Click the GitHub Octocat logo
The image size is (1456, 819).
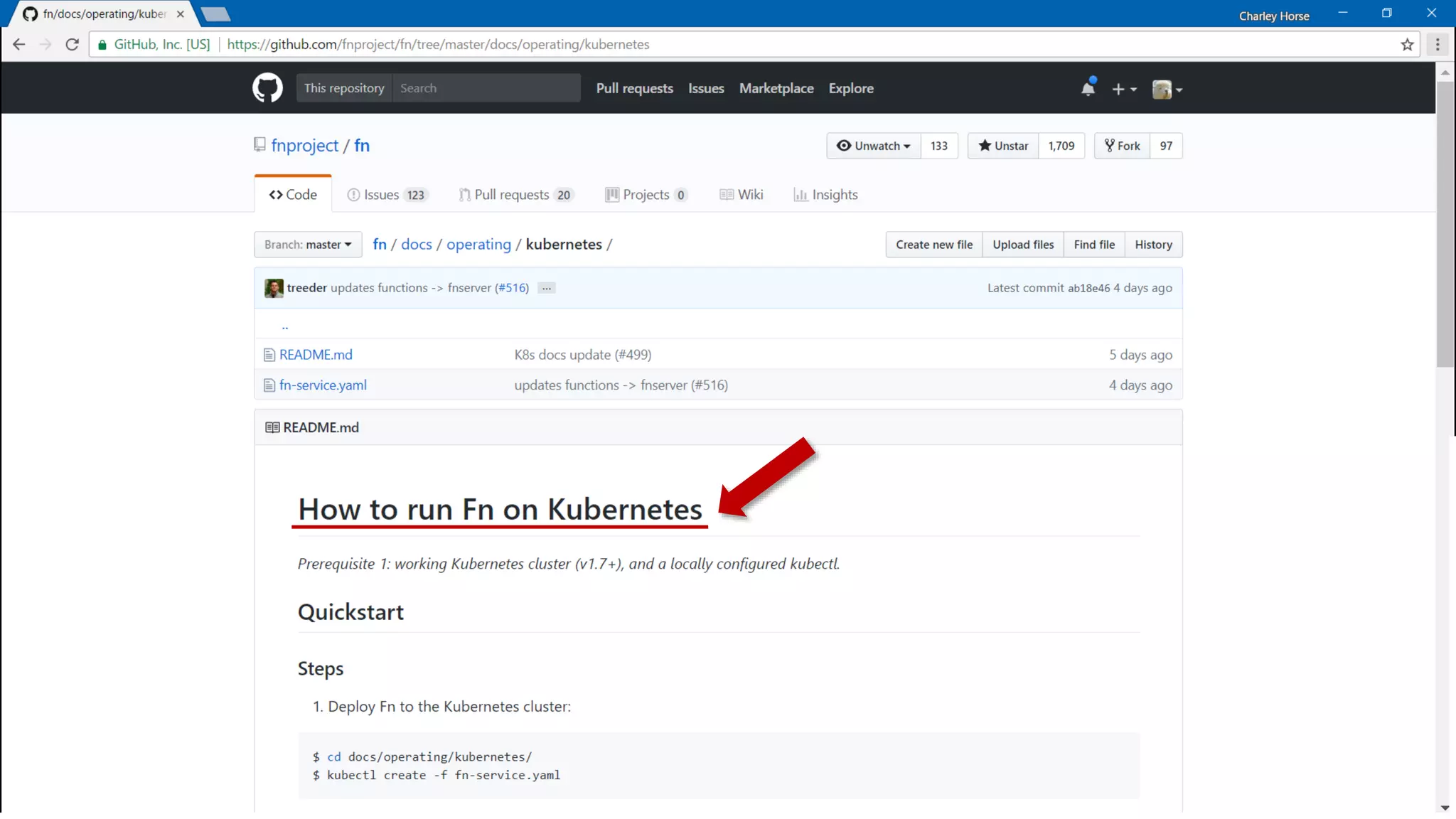(x=267, y=88)
